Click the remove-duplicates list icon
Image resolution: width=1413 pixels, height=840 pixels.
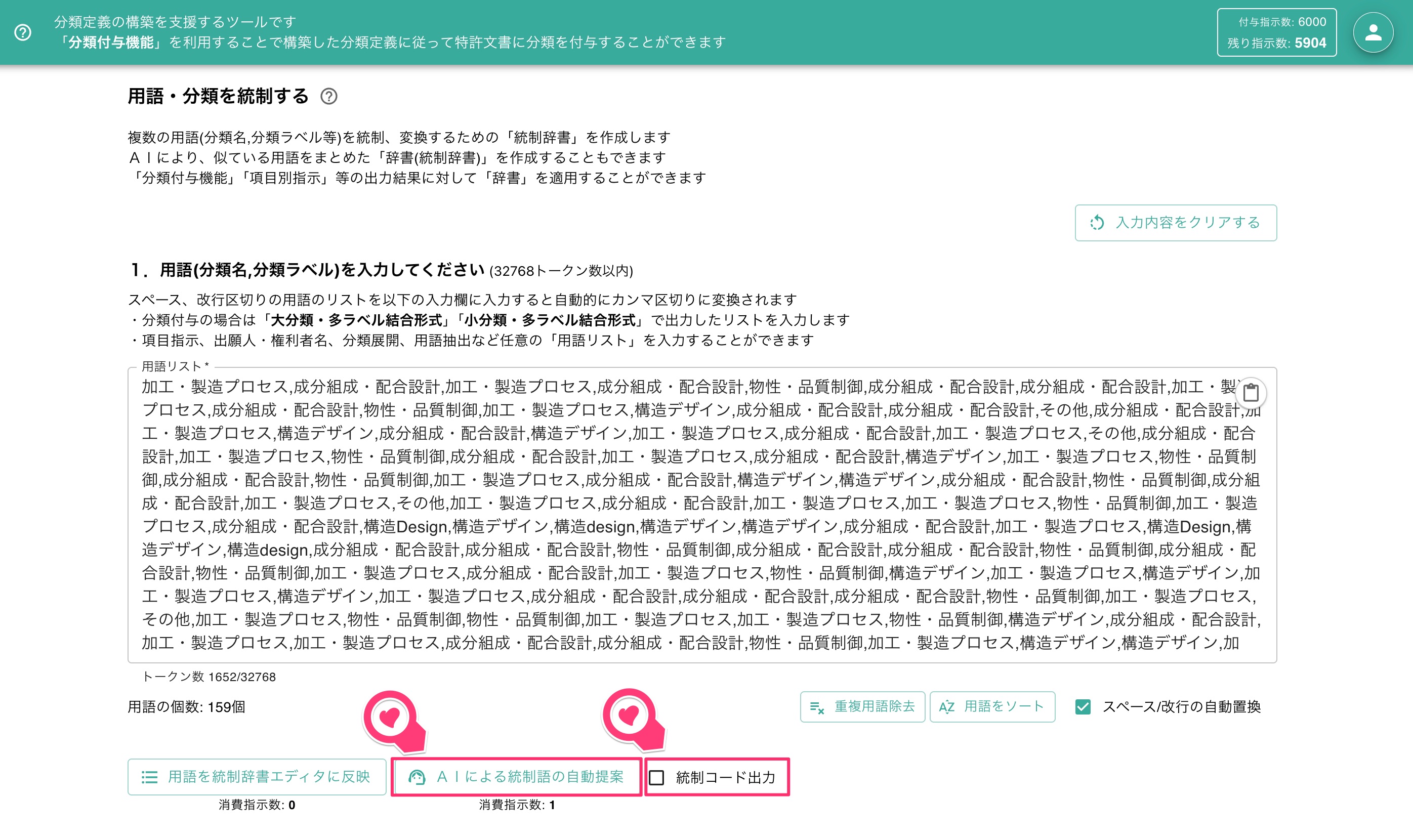817,707
